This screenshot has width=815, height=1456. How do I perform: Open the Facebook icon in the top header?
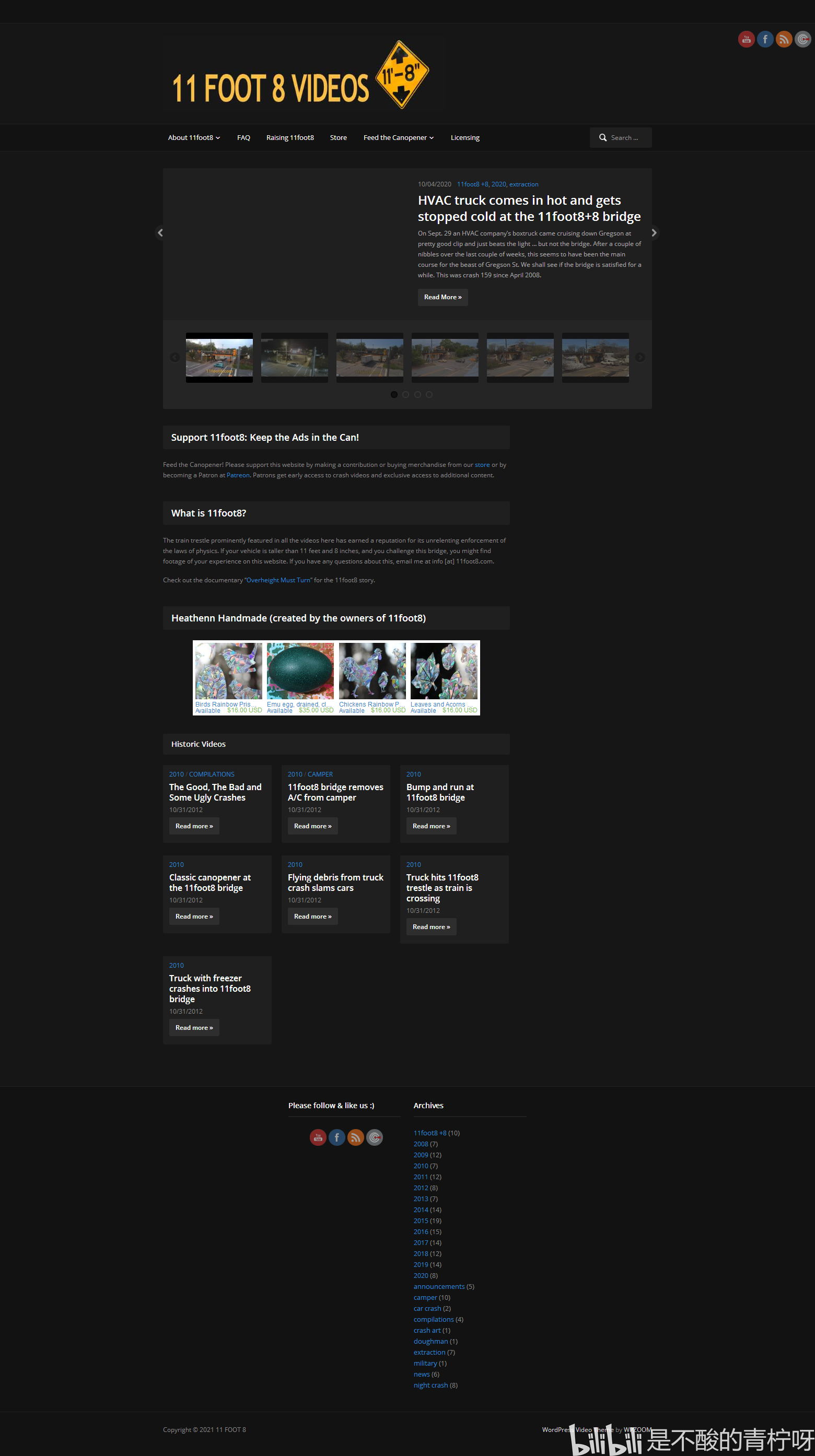(x=765, y=39)
